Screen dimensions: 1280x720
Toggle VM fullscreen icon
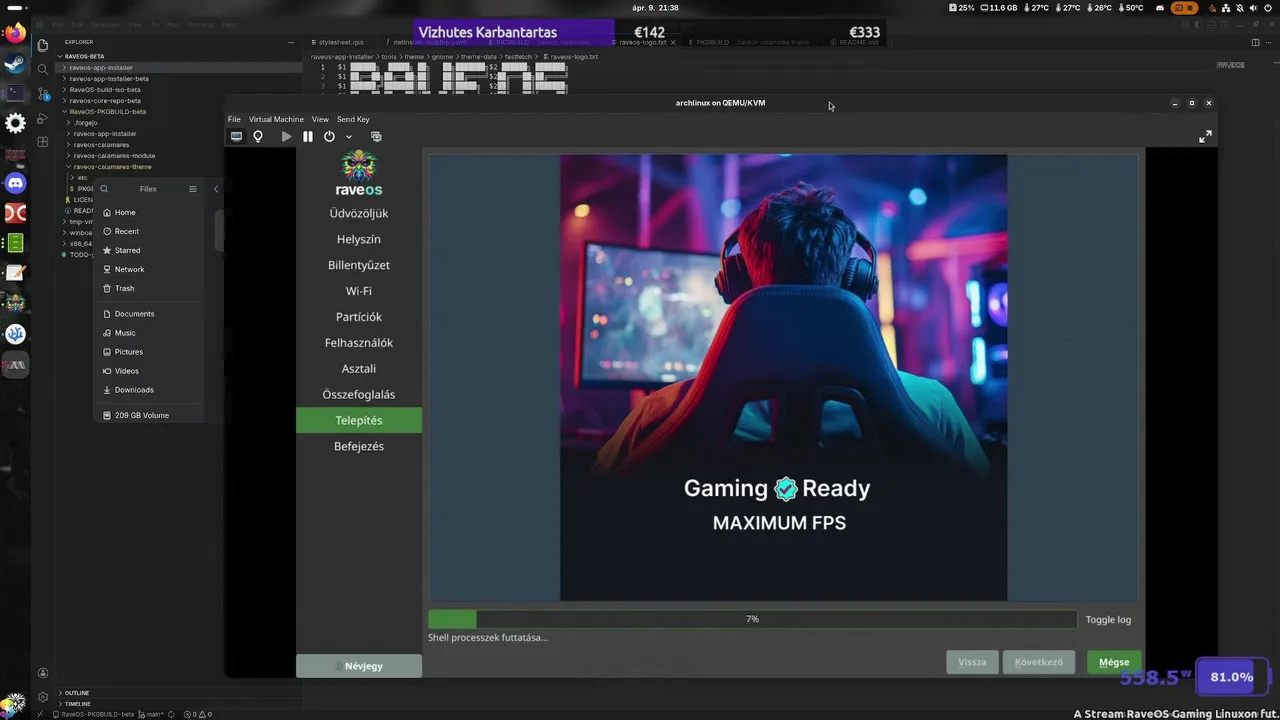click(1205, 136)
